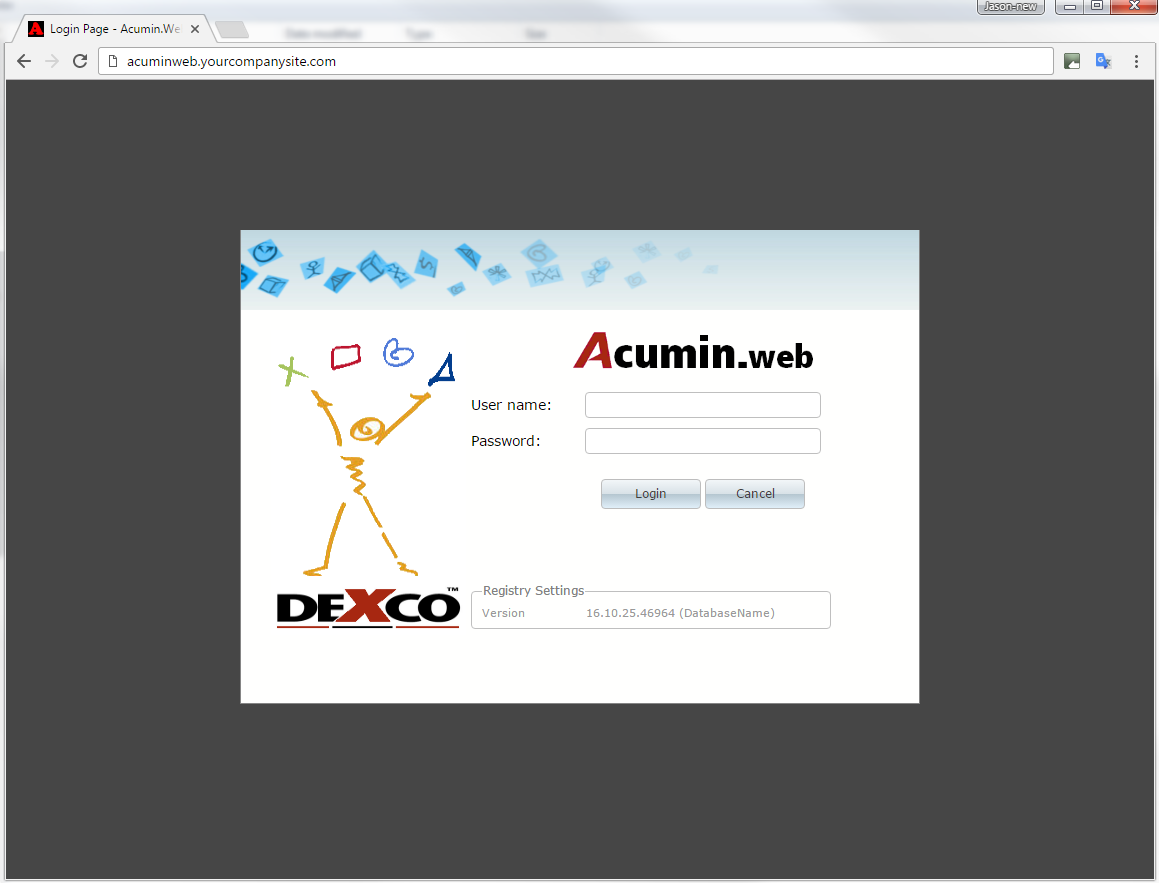The height and width of the screenshot is (883, 1159).
Task: Click the green picture extension icon
Action: pyautogui.click(x=1072, y=61)
